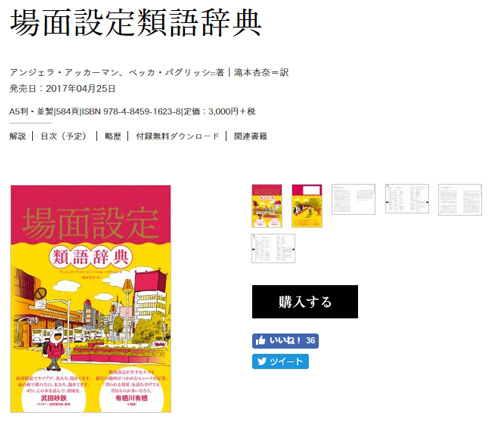490x423 pixels.
Task: Click the 場面設定類語辞典 page title
Action: point(136,23)
